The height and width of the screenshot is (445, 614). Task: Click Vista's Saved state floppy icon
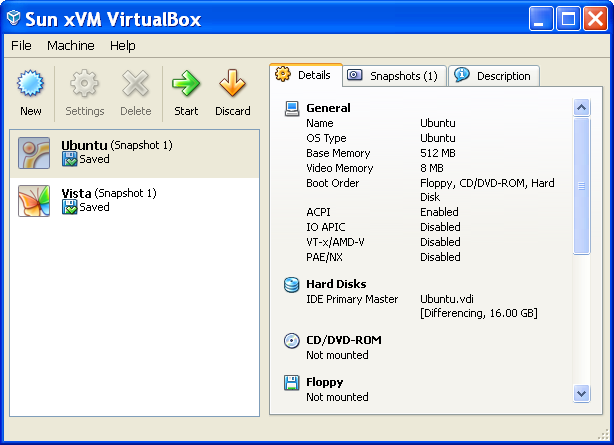69,207
